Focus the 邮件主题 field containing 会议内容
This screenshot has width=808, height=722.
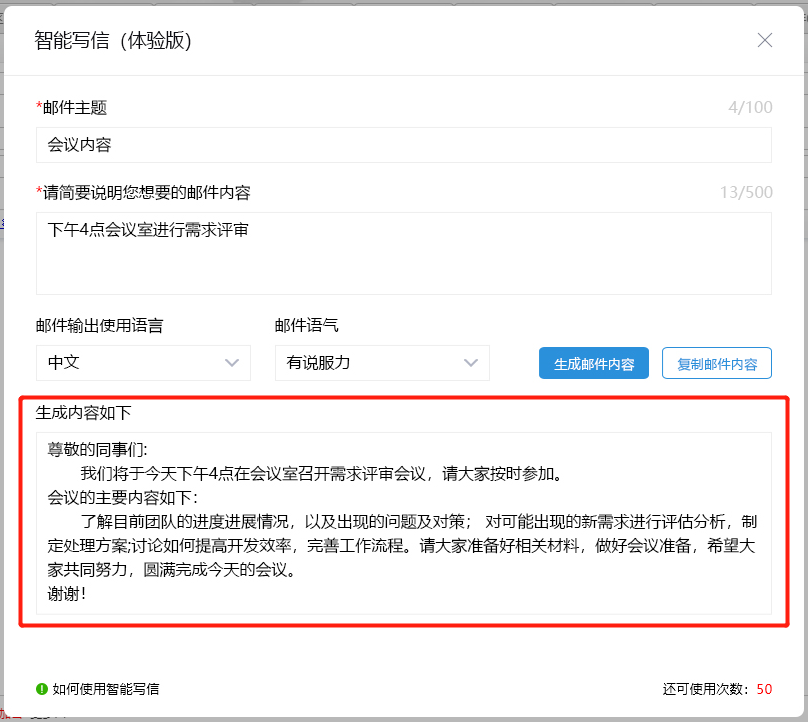(403, 144)
